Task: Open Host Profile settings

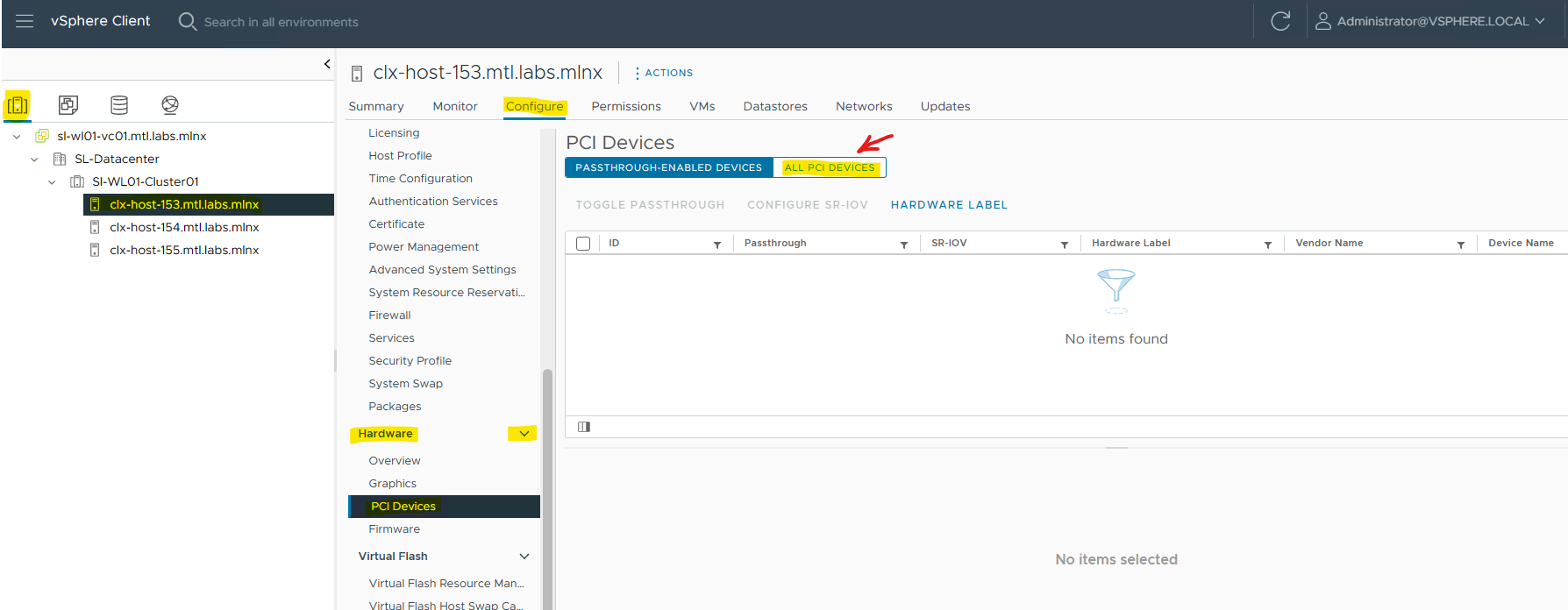Action: (400, 156)
